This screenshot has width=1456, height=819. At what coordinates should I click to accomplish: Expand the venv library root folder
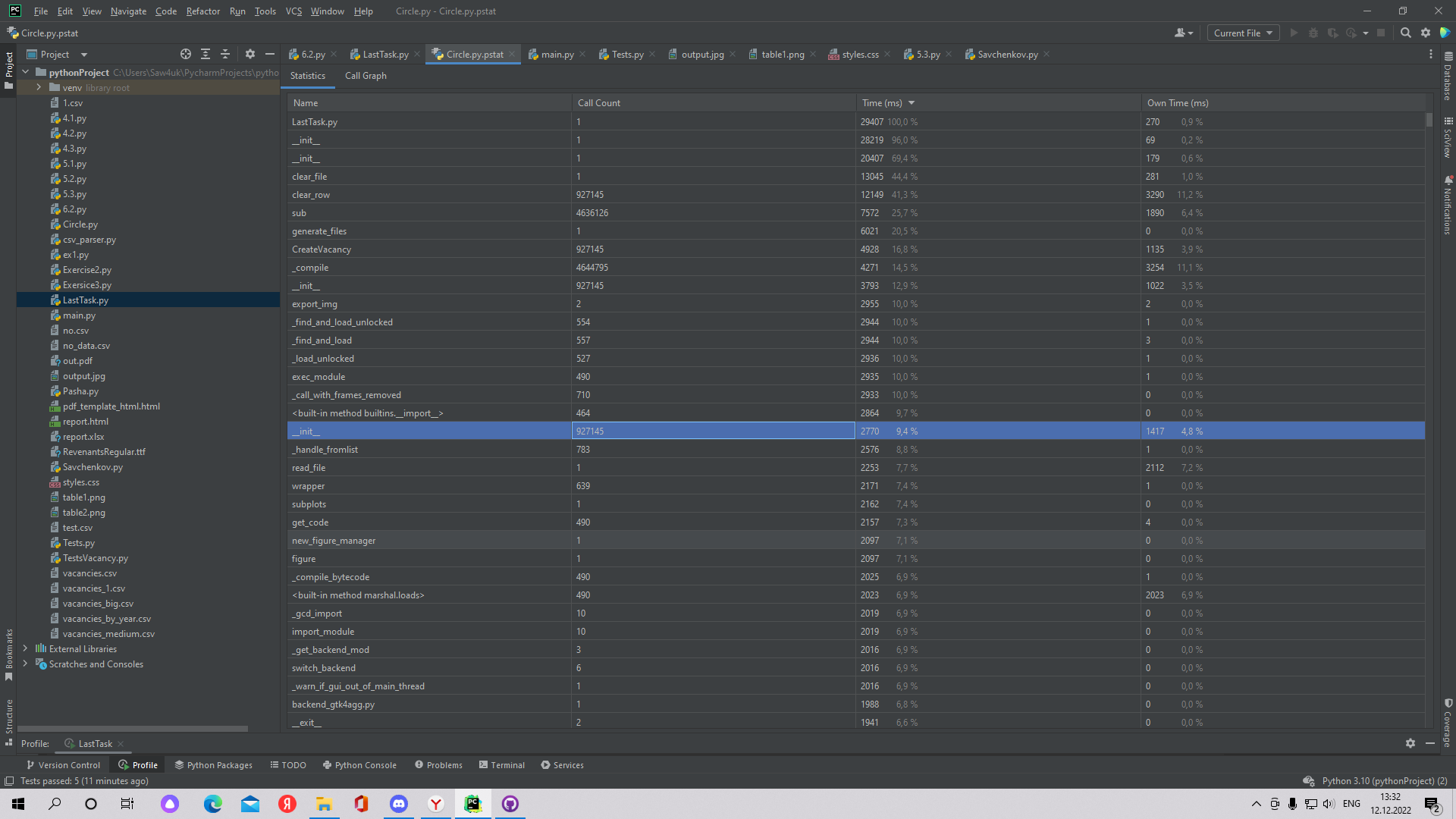click(39, 87)
